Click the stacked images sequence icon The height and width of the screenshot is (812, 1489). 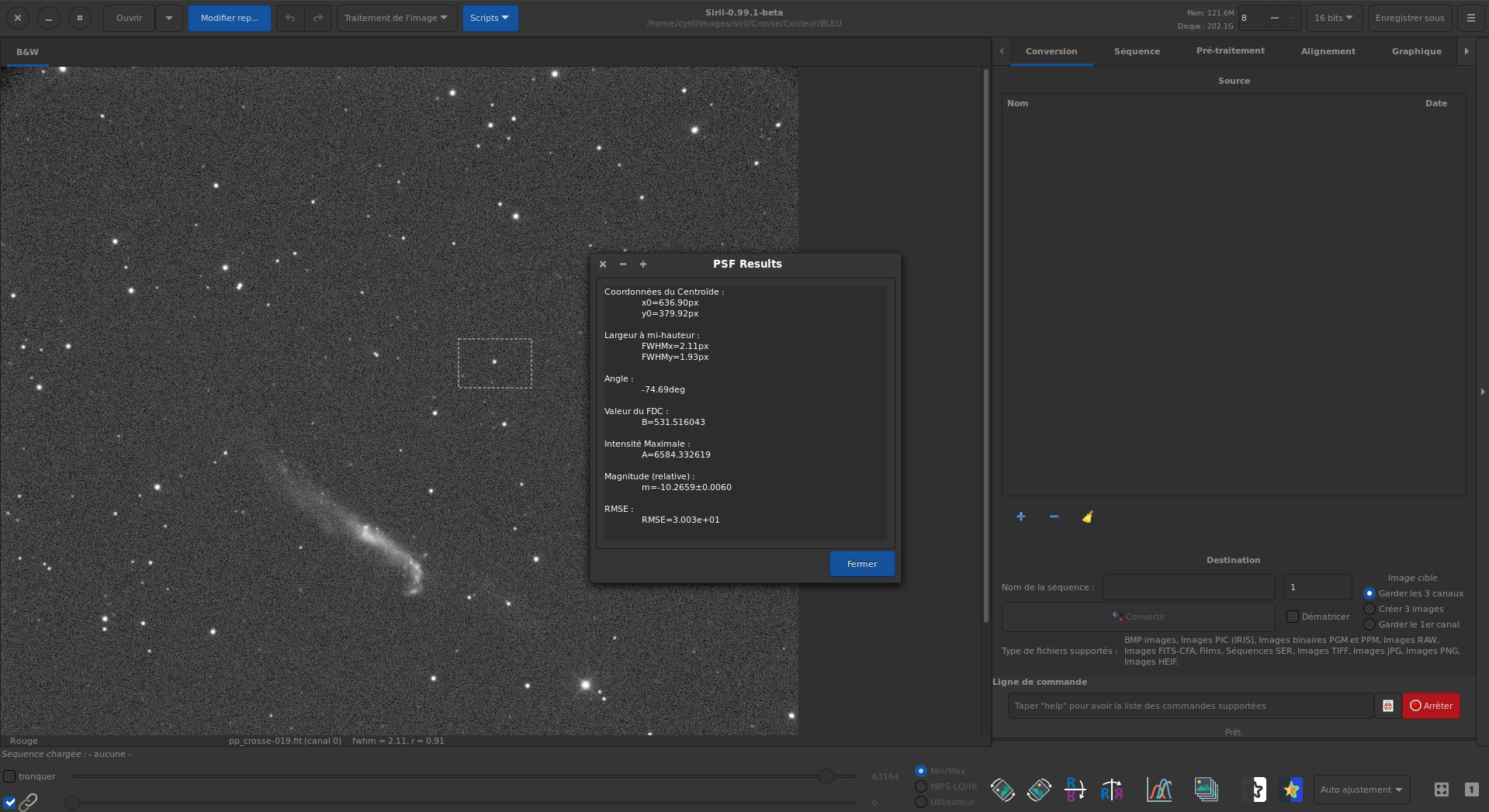(x=1206, y=790)
